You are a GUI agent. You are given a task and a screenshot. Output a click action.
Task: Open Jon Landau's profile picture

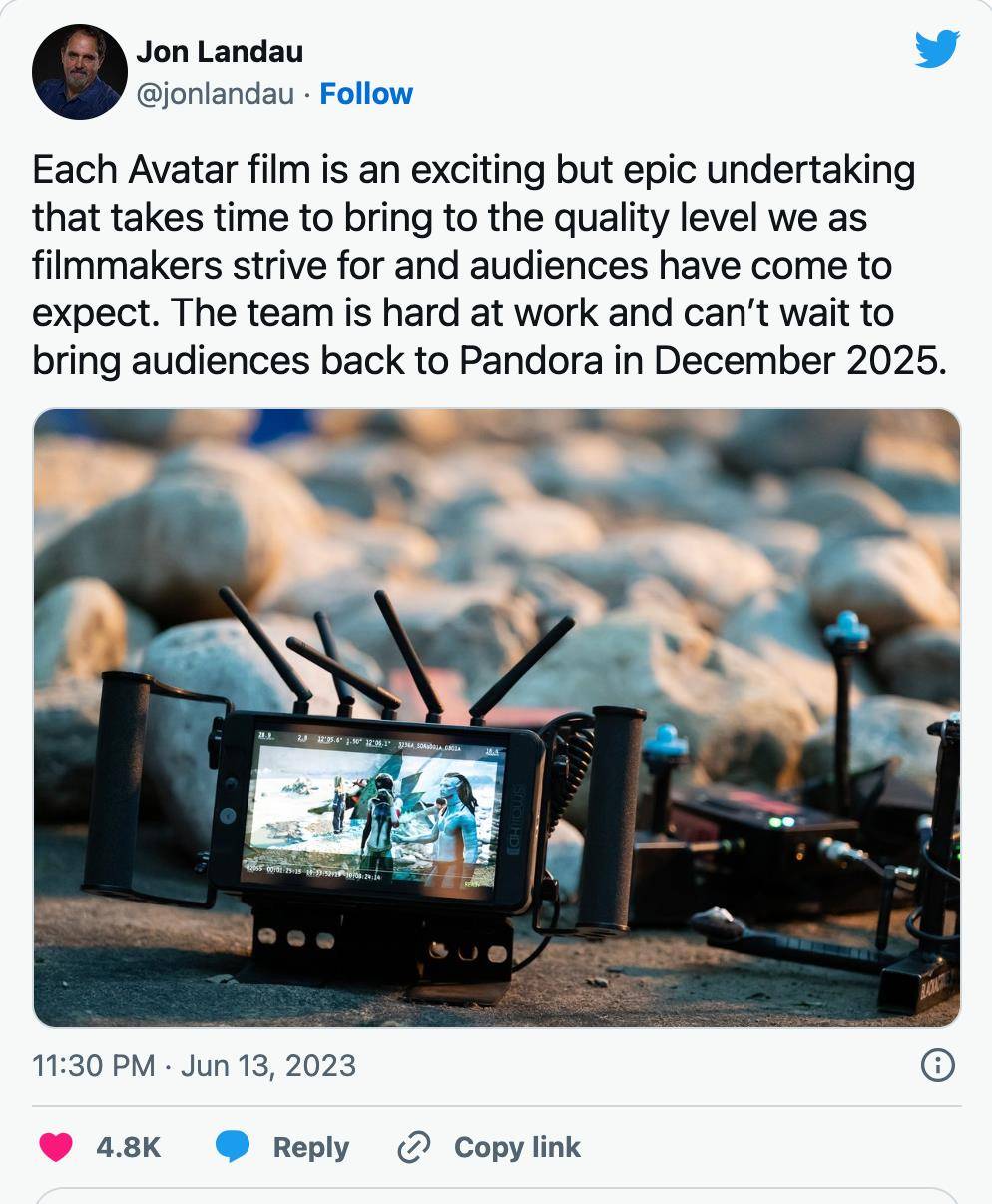pos(80,72)
